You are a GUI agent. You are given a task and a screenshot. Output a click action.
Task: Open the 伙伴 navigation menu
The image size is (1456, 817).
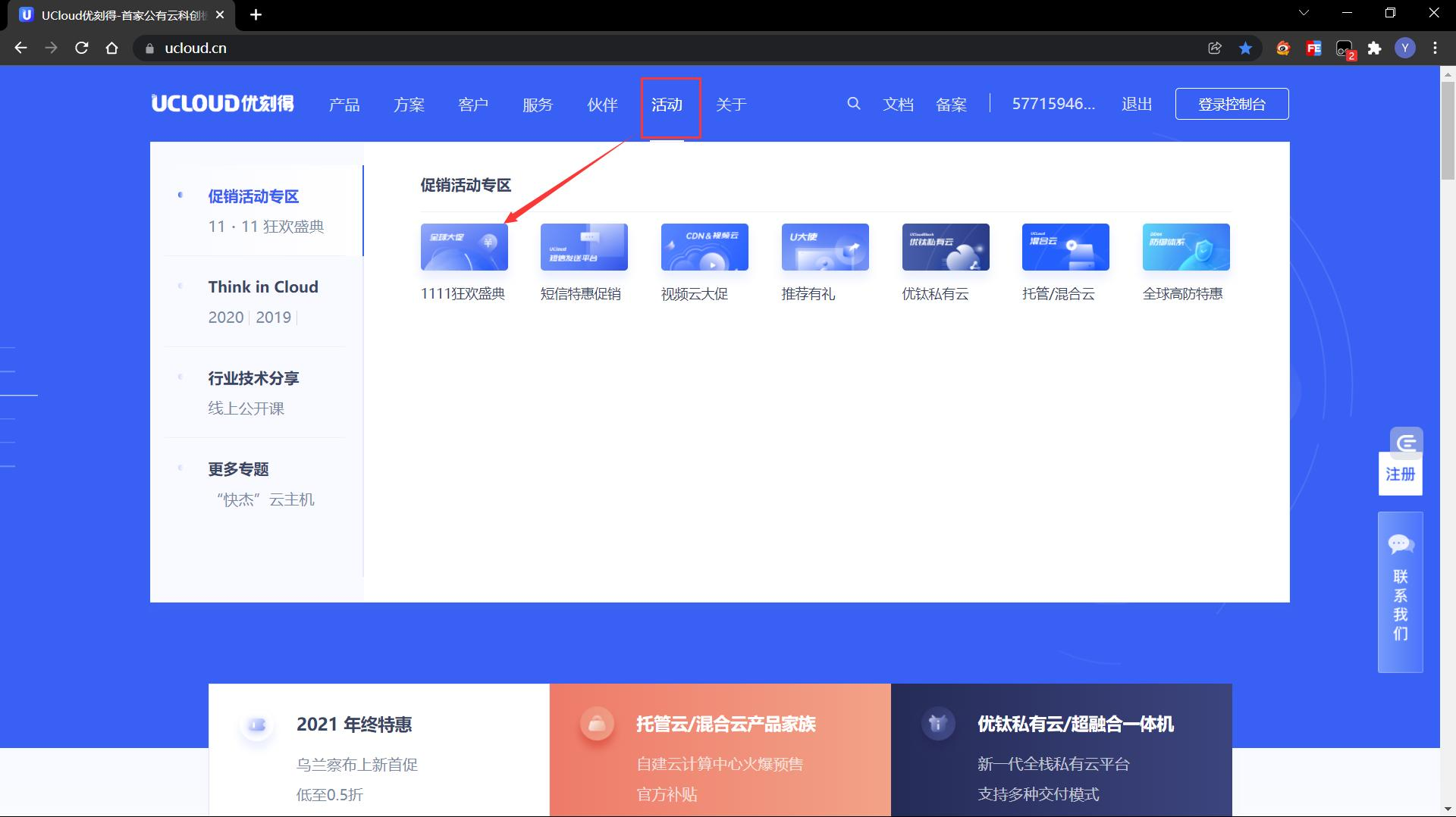[x=602, y=105]
